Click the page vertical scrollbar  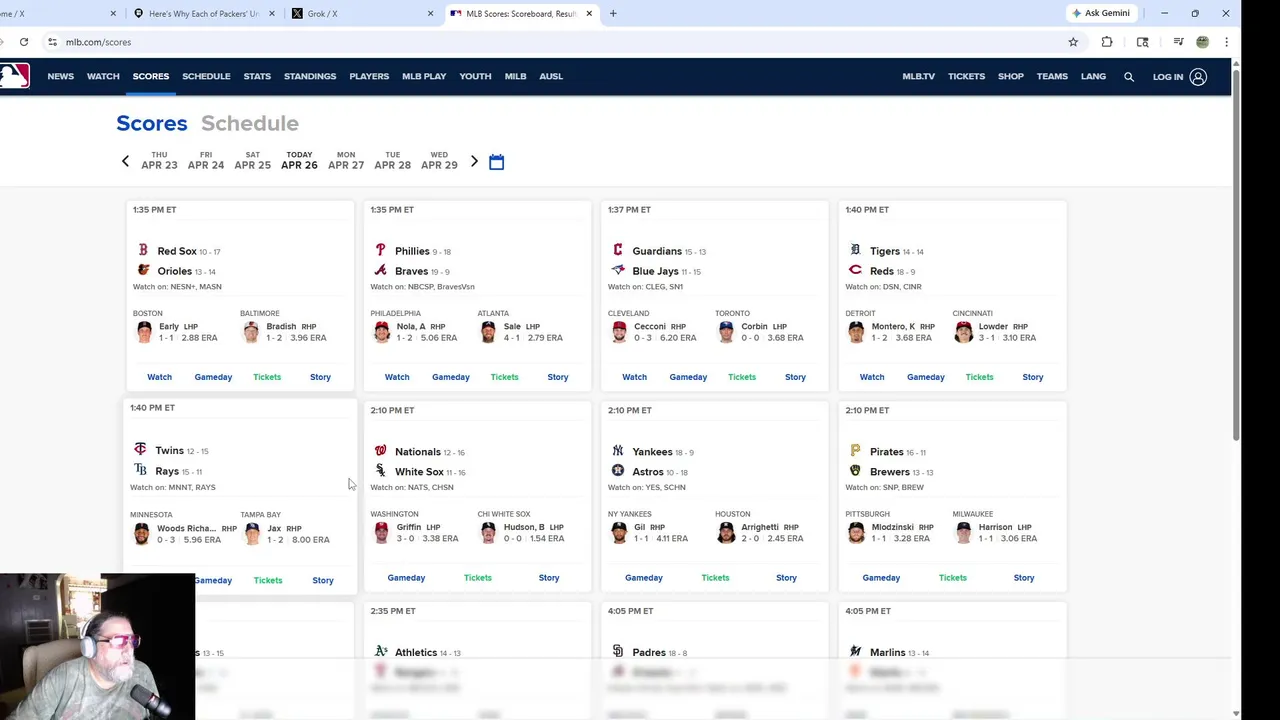[x=1237, y=255]
